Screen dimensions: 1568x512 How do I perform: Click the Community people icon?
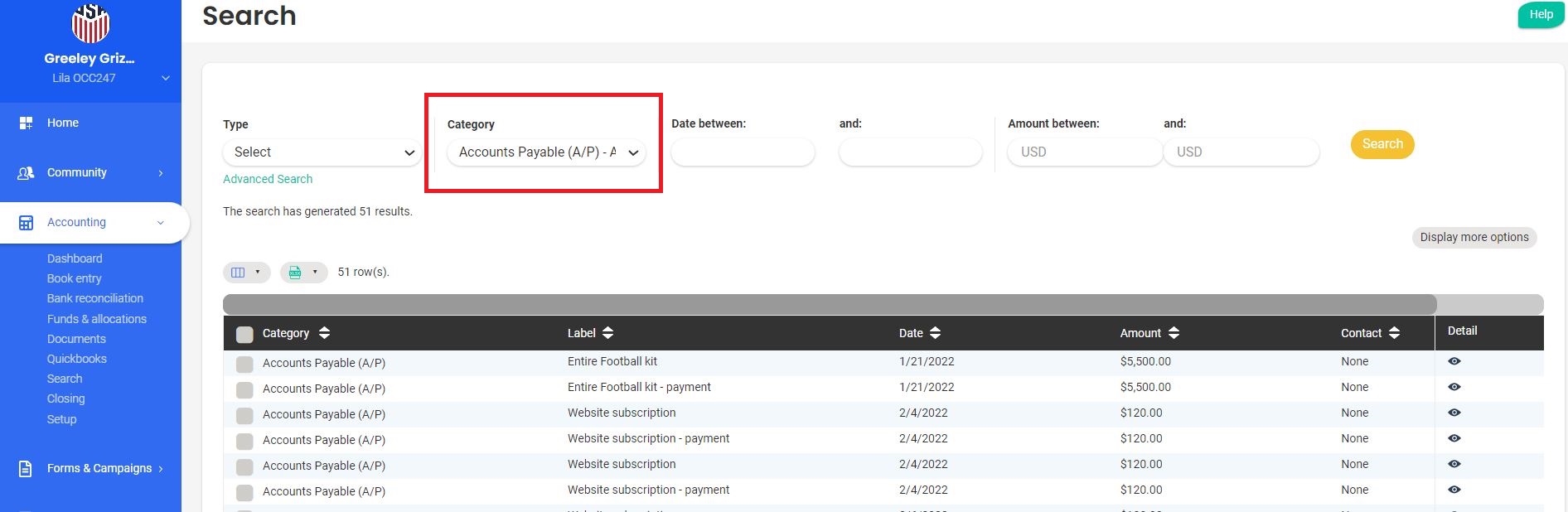26,173
